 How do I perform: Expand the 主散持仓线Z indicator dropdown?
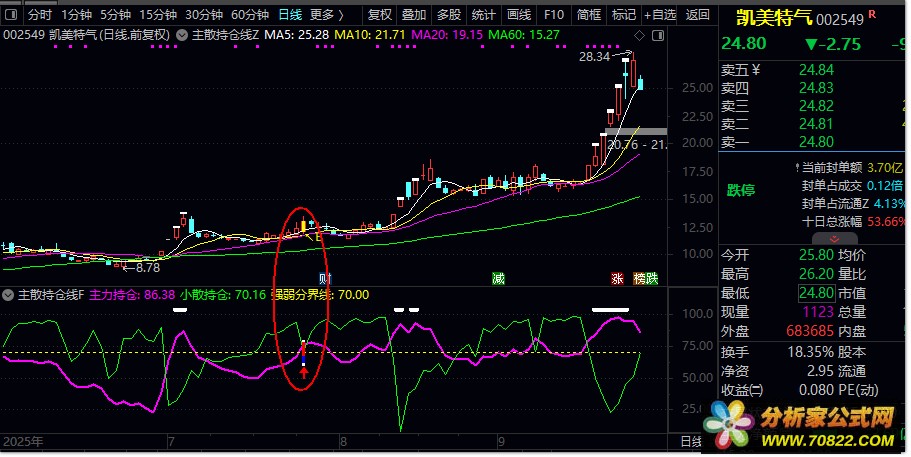(182, 35)
